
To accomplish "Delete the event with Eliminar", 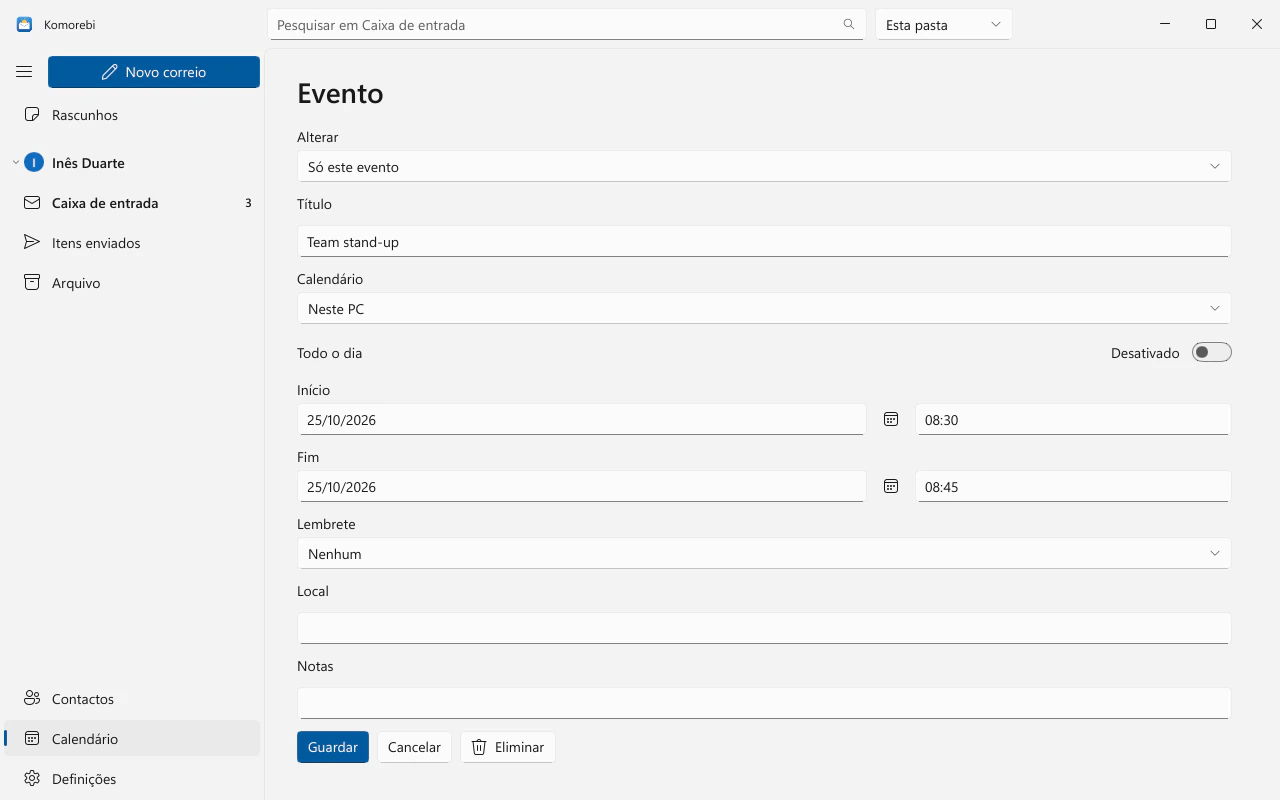I will click(508, 747).
